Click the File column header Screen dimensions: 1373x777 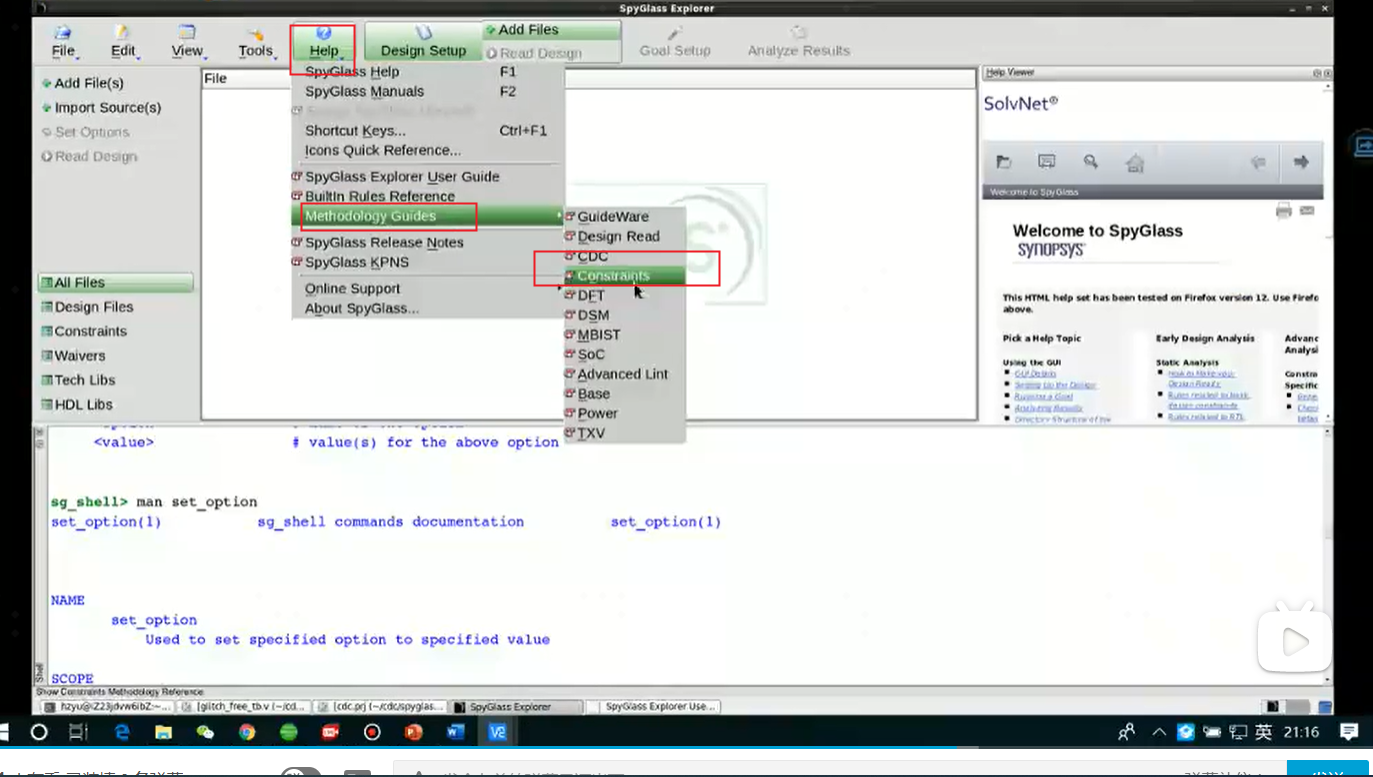(x=588, y=78)
